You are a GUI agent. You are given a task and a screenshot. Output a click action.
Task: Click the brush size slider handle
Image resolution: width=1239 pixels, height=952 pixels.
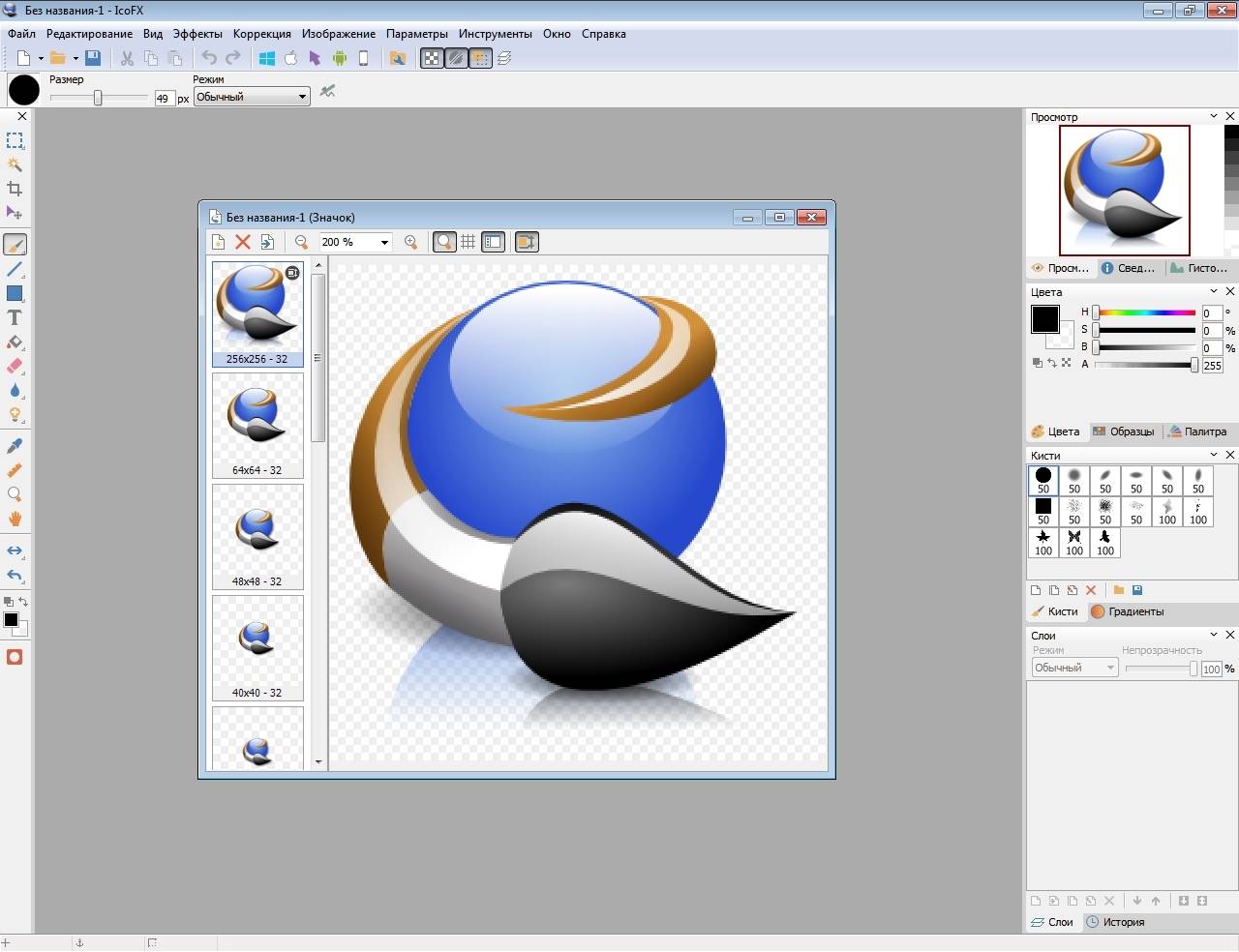tap(98, 98)
